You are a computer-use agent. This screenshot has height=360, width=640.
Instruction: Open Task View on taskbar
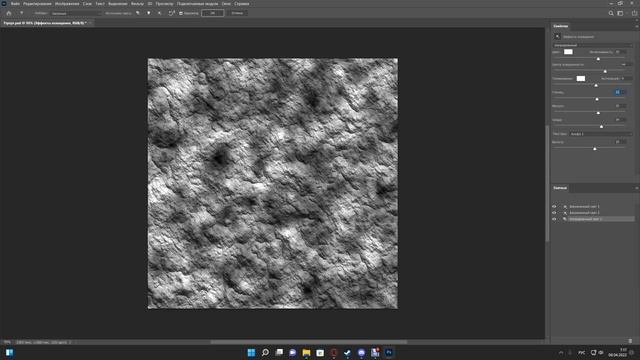(279, 352)
